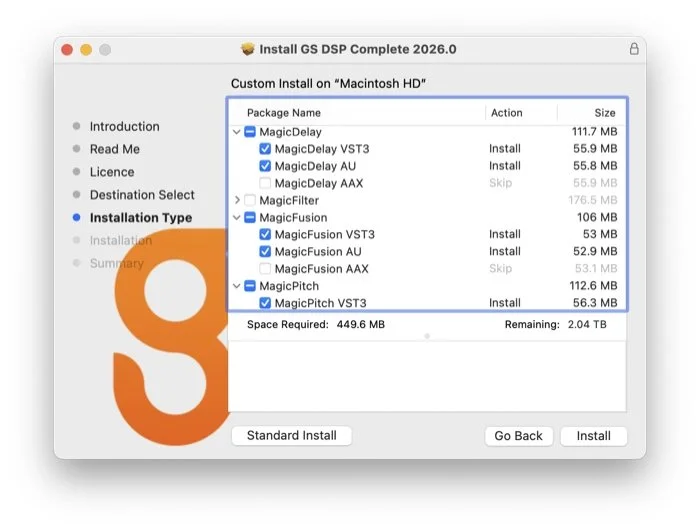Click the Skip action for MagicFusion AAX
Screen dimensions: 700x530
(500, 269)
